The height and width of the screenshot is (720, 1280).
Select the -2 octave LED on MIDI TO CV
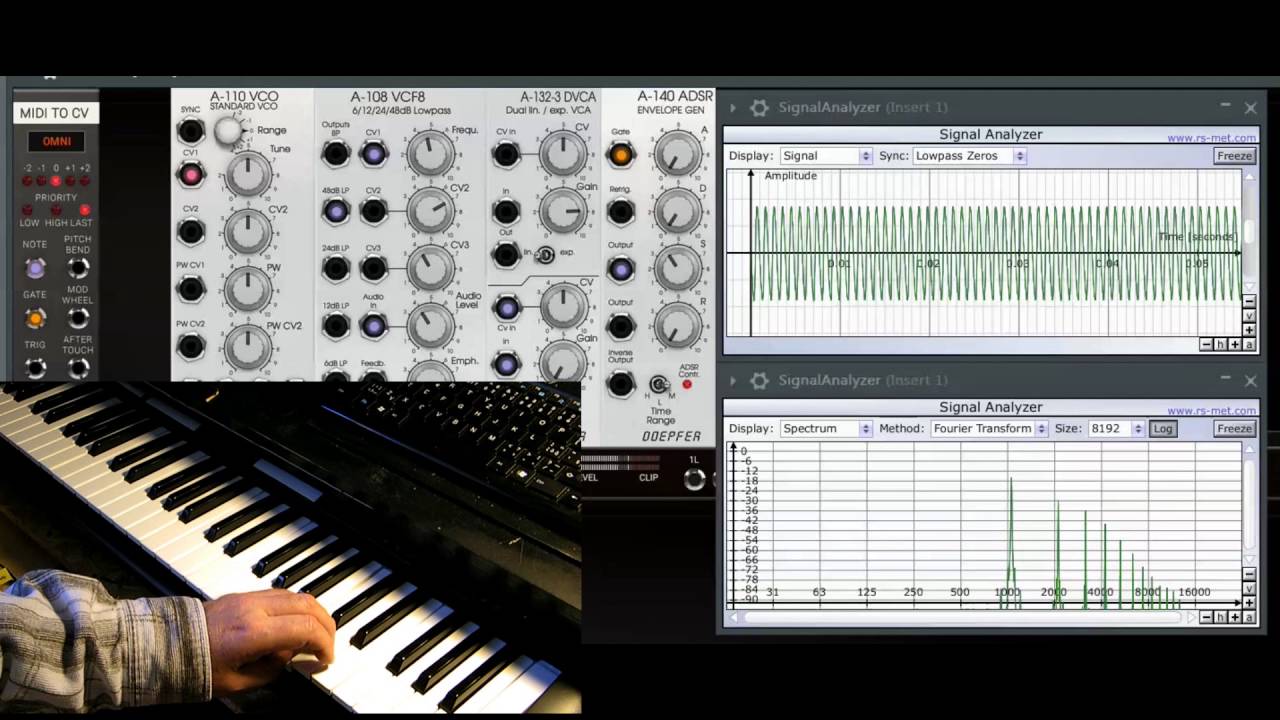(28, 181)
